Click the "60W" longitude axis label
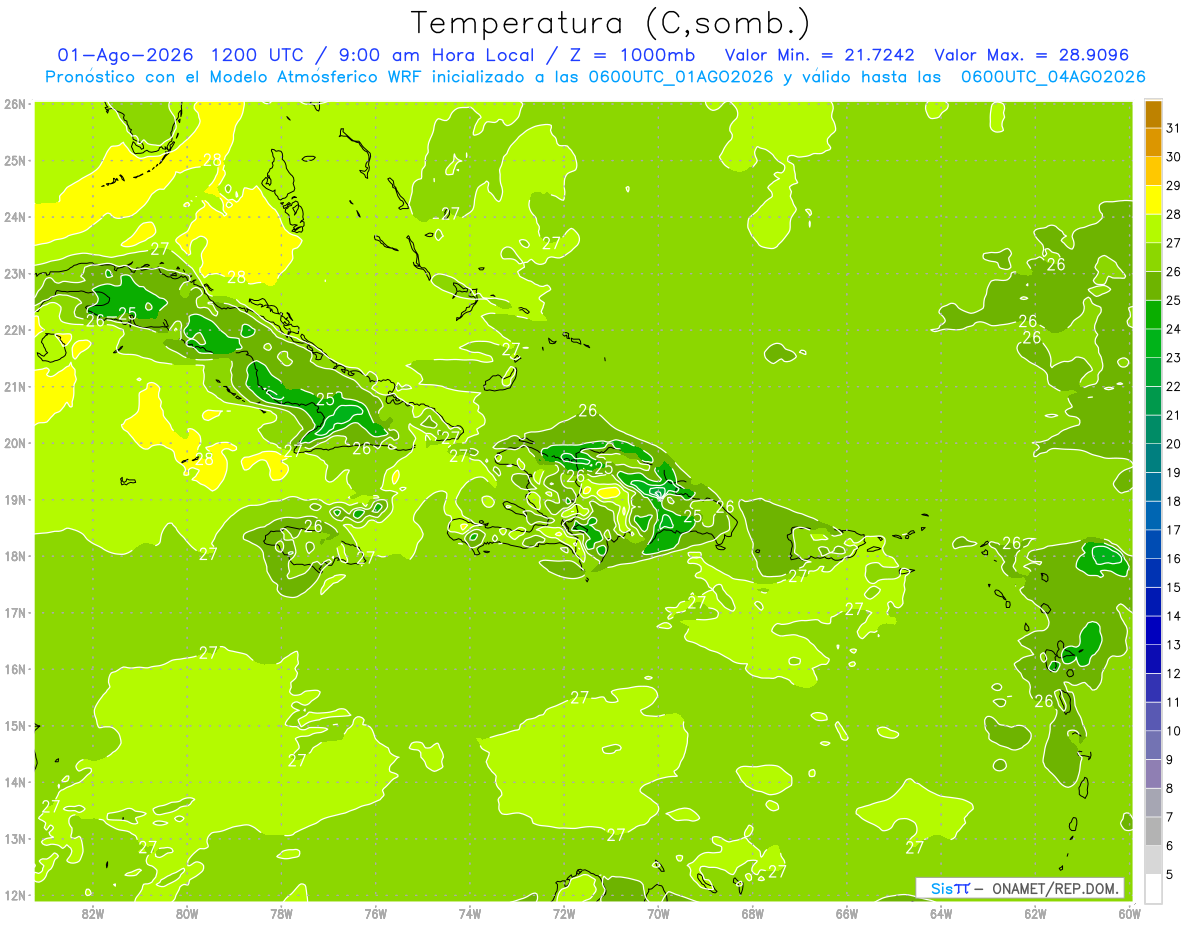This screenshot has width=1200, height=927. click(x=1129, y=914)
